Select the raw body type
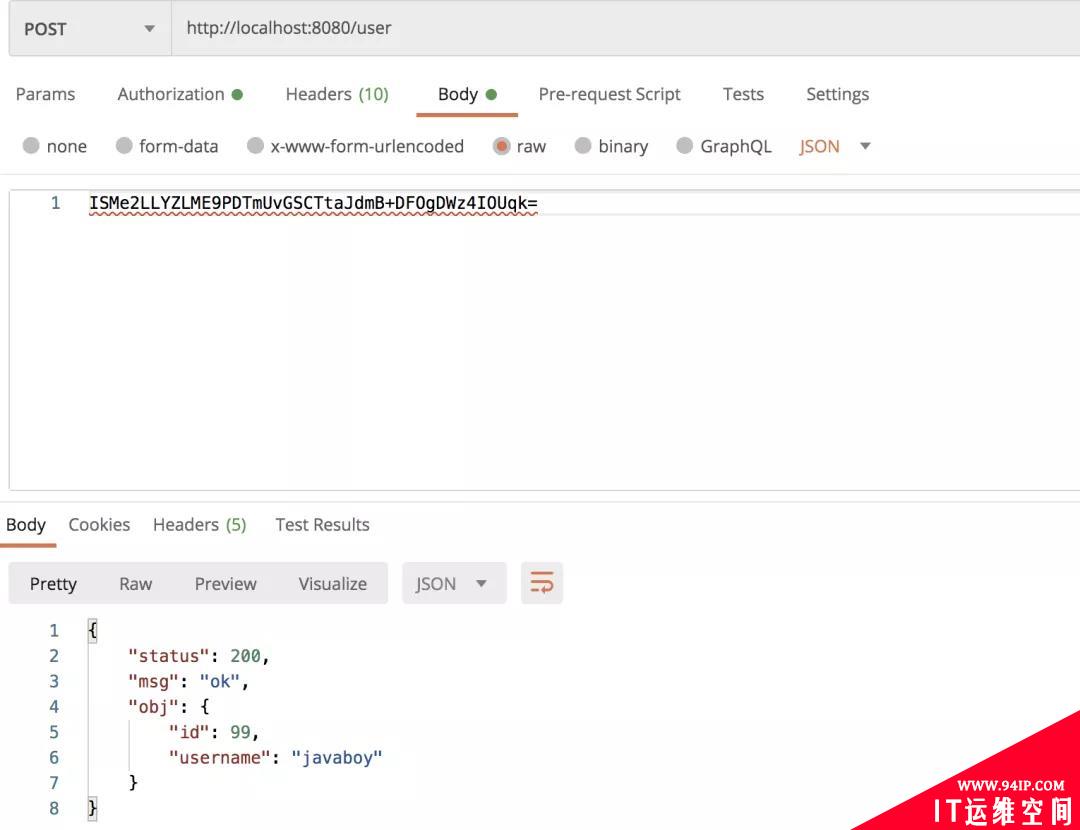 point(501,146)
